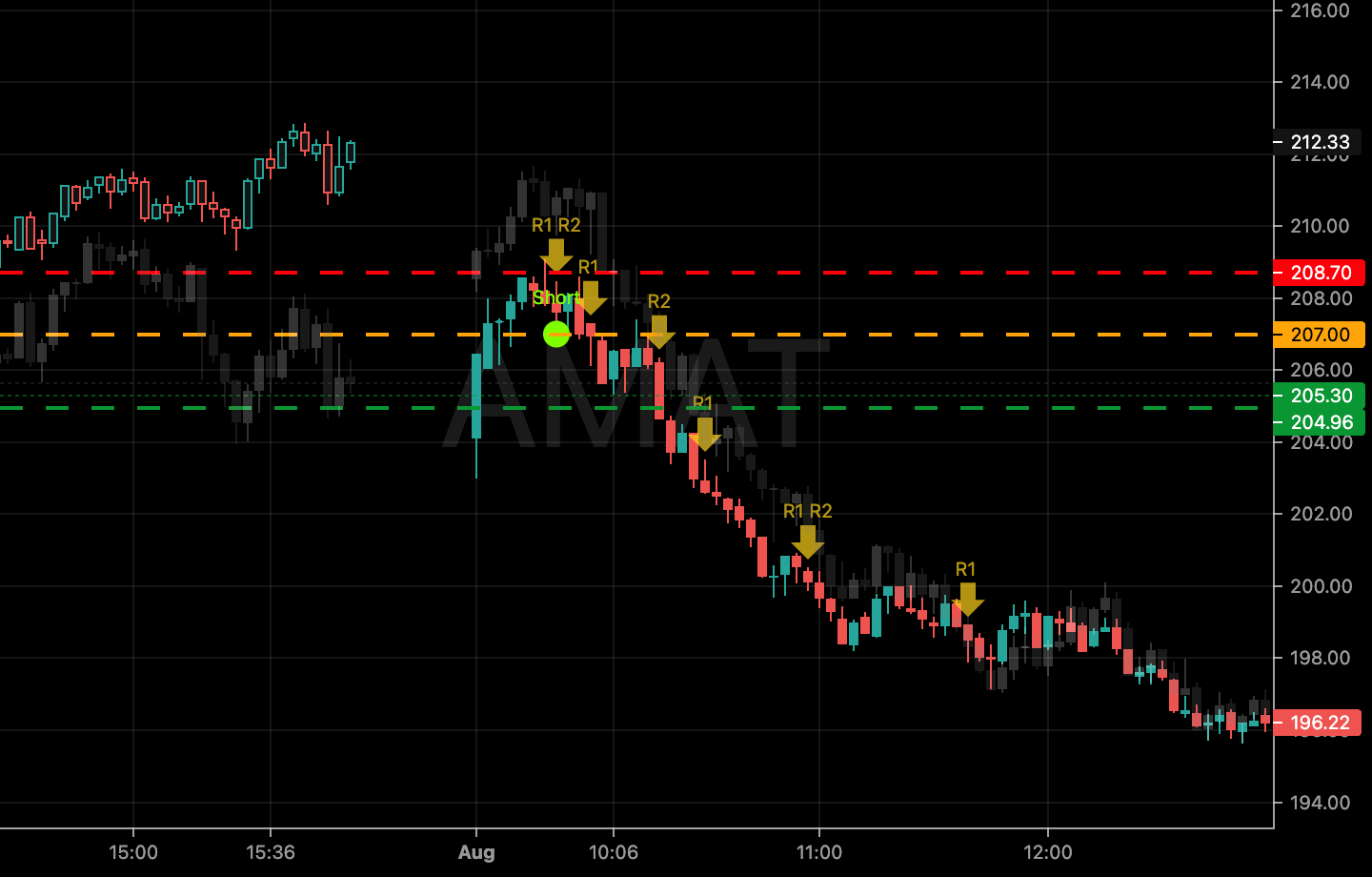The image size is (1372, 877).
Task: Select the R1 R2 arrow above red dashed line
Action: (x=556, y=255)
